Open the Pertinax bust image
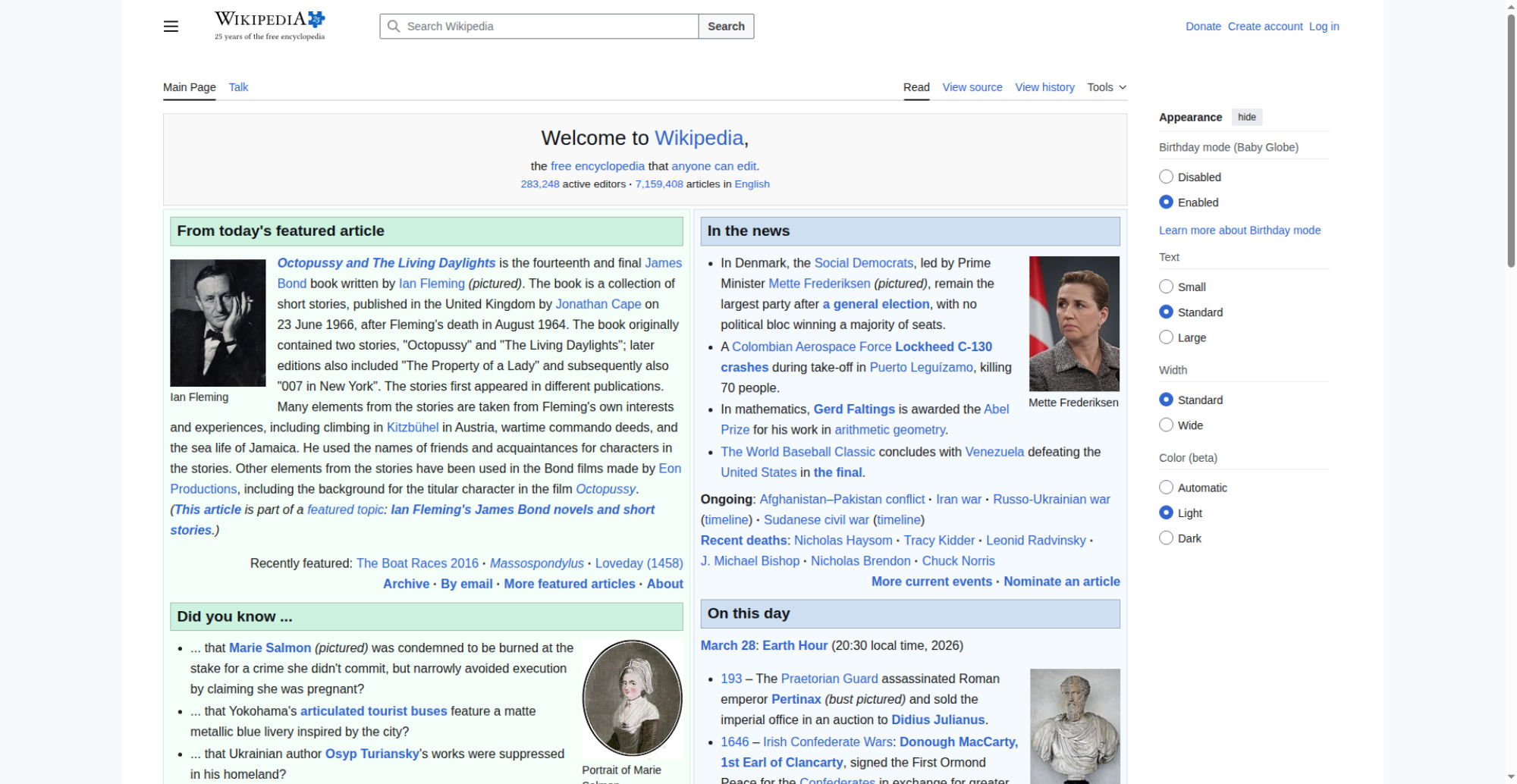This screenshot has width=1517, height=784. click(1074, 725)
